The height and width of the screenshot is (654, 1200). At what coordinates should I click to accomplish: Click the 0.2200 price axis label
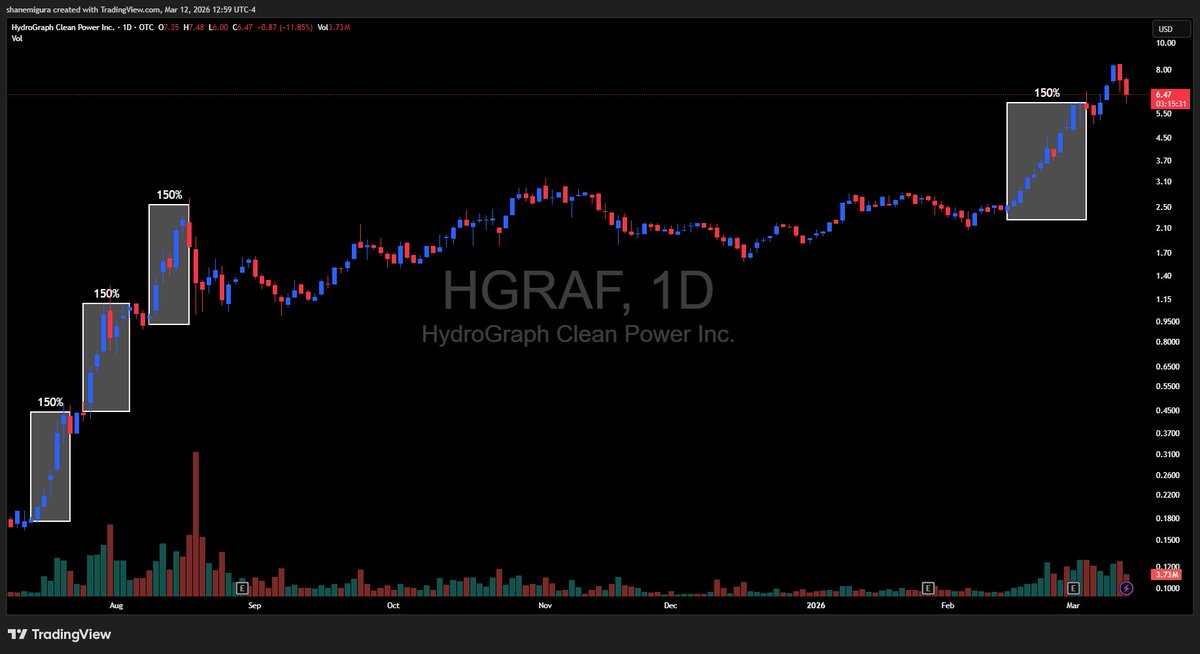[1168, 495]
